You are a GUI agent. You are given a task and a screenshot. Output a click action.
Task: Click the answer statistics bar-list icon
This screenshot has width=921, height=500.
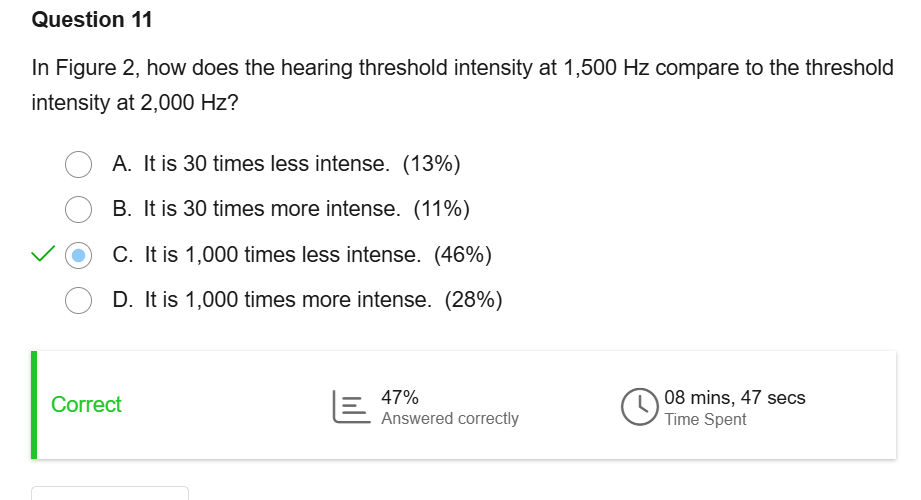(x=348, y=407)
